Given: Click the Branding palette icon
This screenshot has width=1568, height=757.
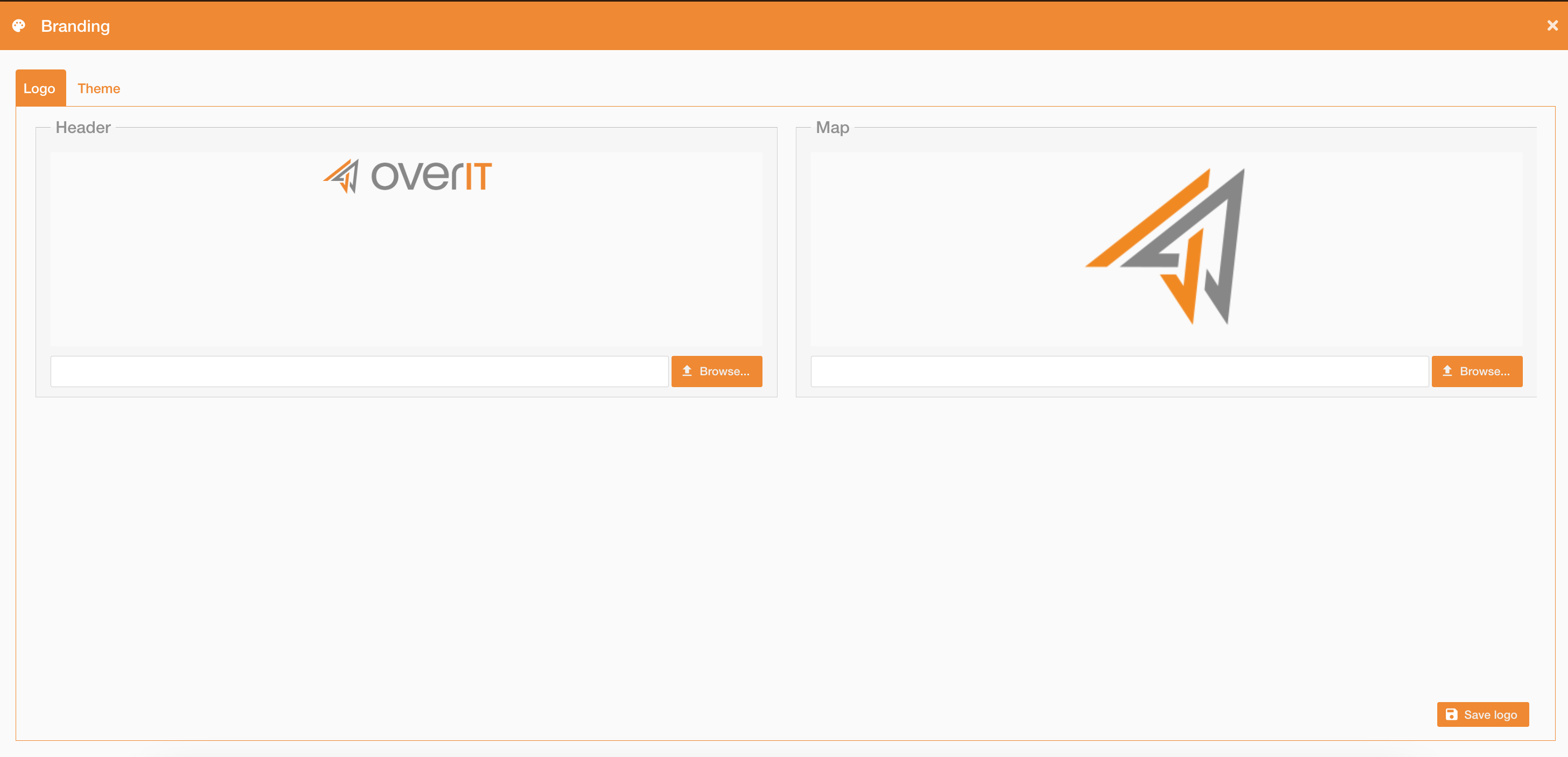Looking at the screenshot, I should click(19, 26).
